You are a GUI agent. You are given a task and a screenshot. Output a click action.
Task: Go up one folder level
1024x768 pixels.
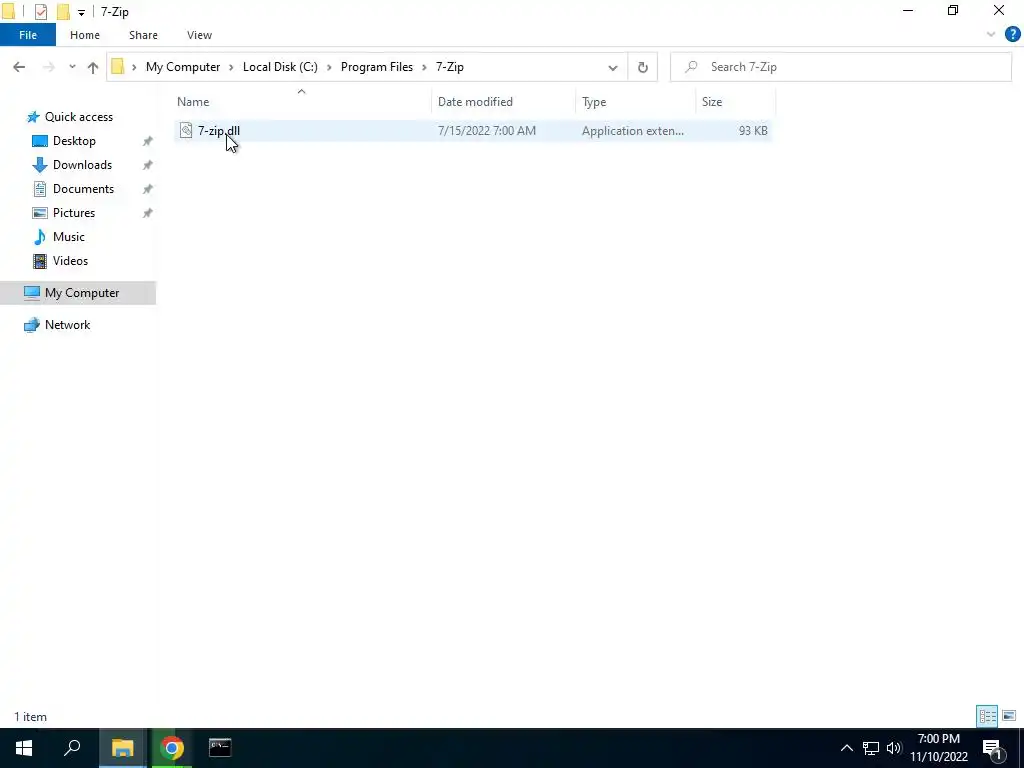[93, 67]
